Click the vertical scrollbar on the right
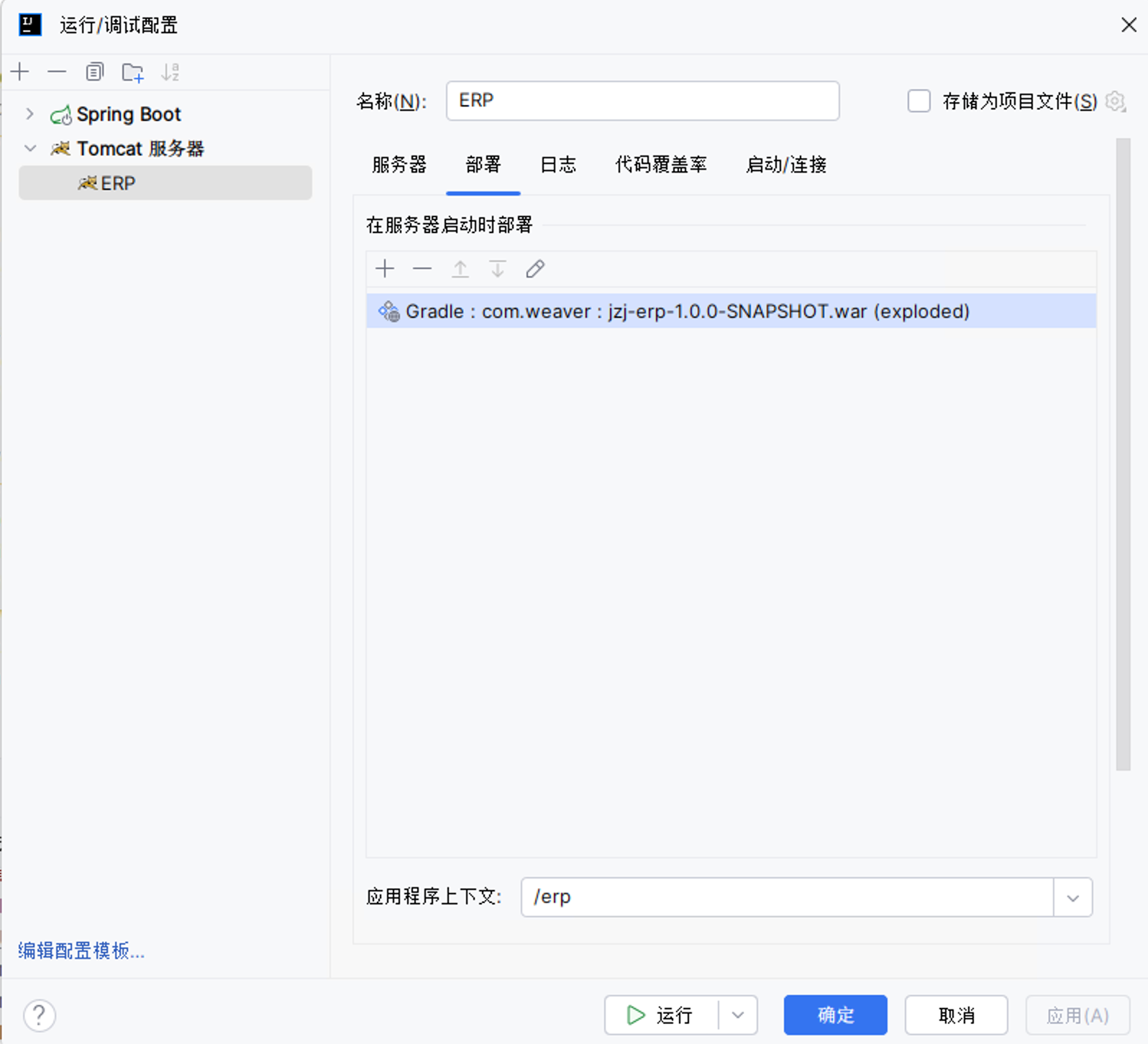 click(1123, 454)
